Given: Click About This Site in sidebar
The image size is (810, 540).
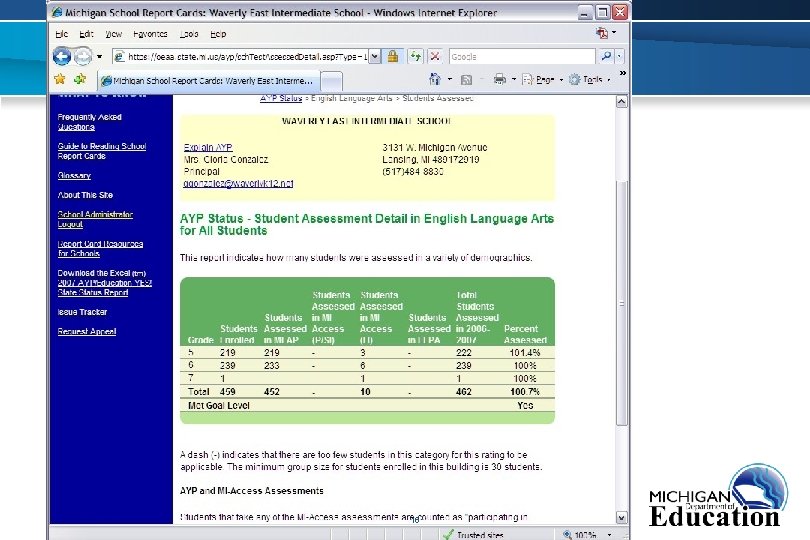Looking at the screenshot, I should click(x=85, y=195).
